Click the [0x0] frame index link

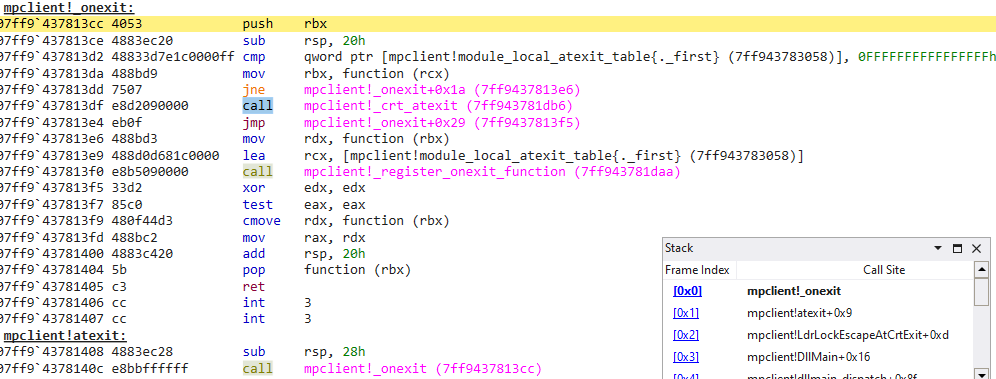pos(687,291)
